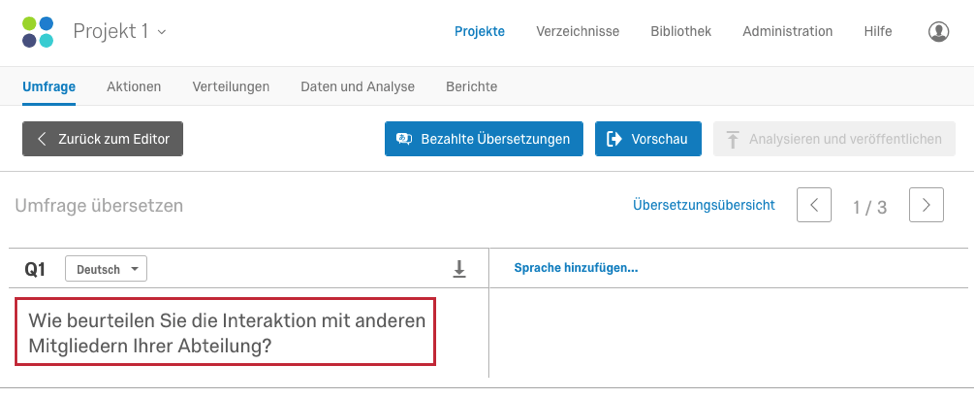Switch to the Umfrage tab
974x400 pixels.
49,87
